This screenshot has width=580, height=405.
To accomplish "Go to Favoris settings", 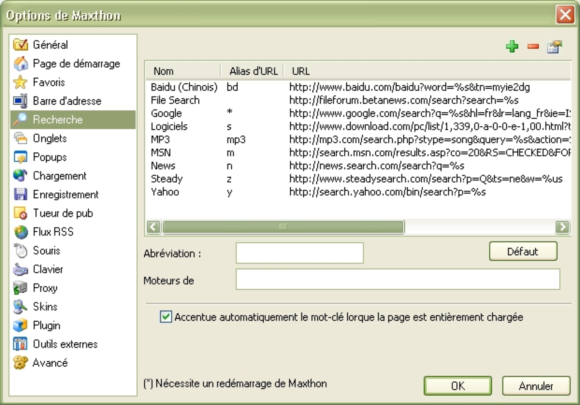I will tap(73, 82).
